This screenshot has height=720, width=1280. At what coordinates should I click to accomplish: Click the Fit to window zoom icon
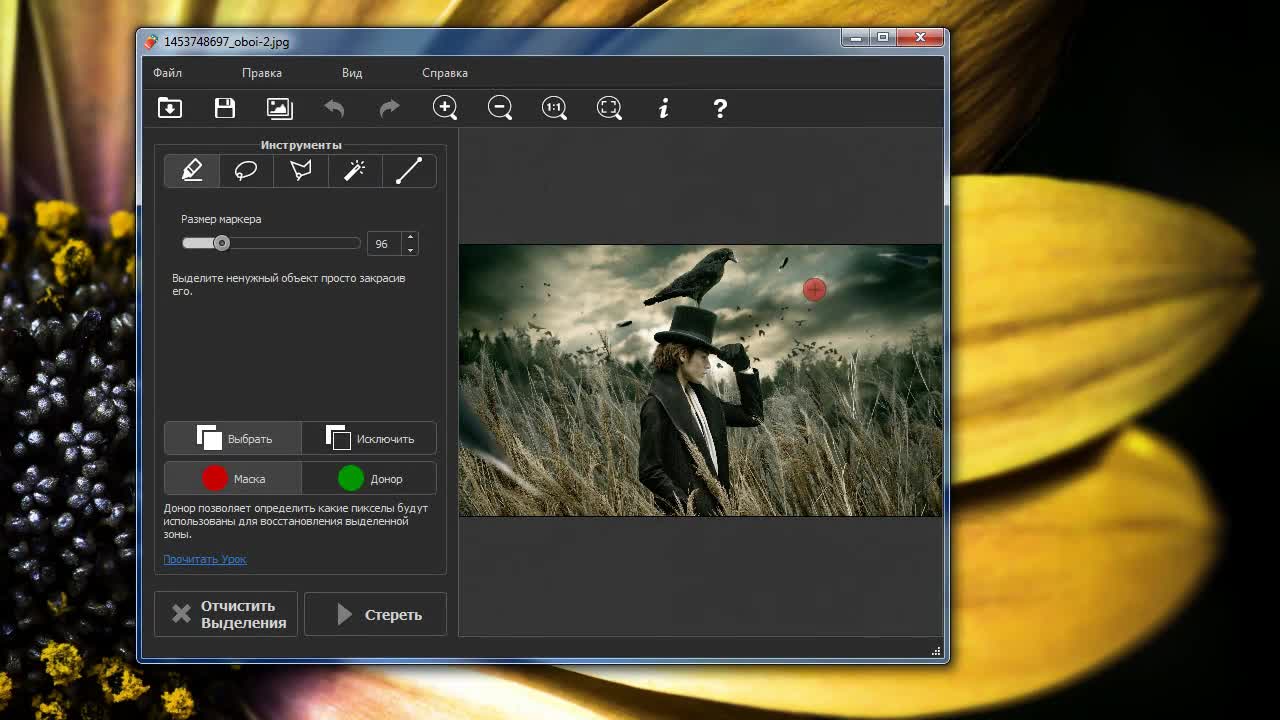click(x=609, y=108)
